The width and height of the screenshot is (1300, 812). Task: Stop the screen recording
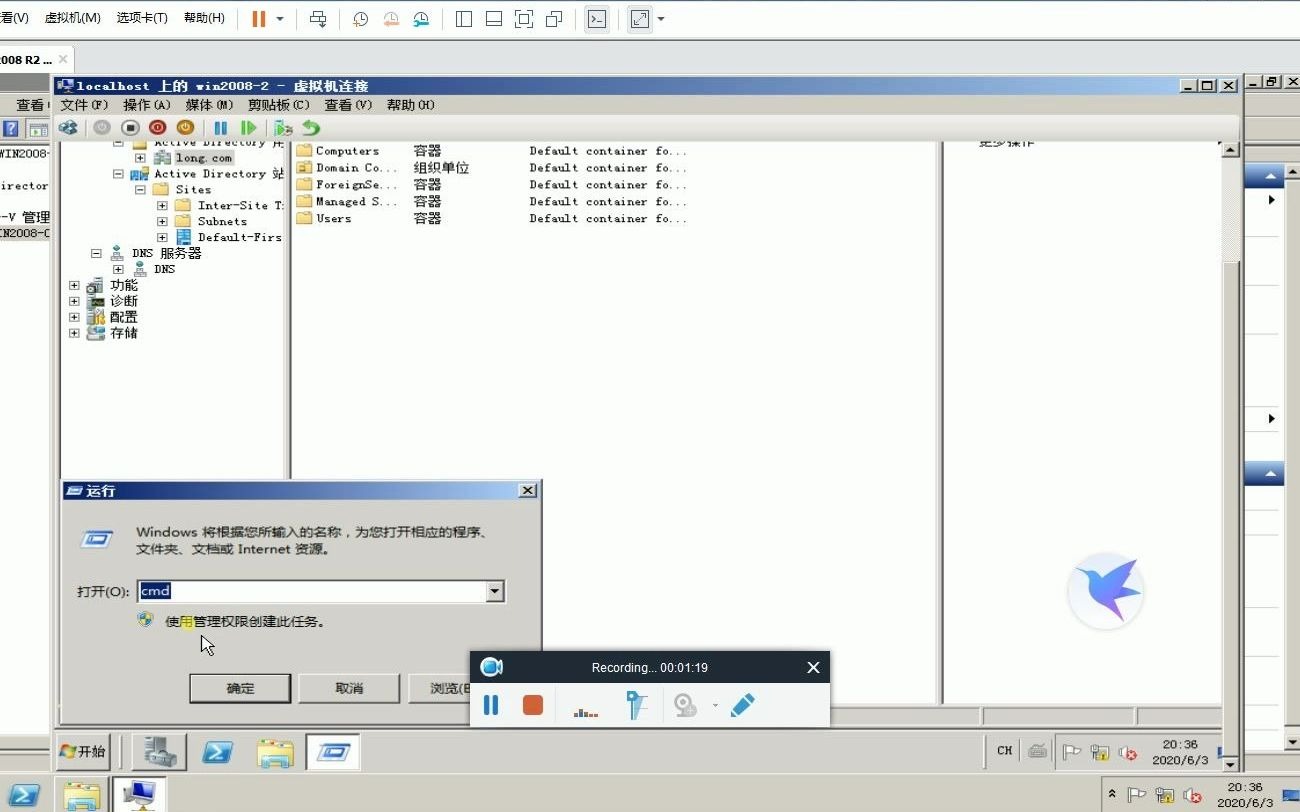[533, 706]
